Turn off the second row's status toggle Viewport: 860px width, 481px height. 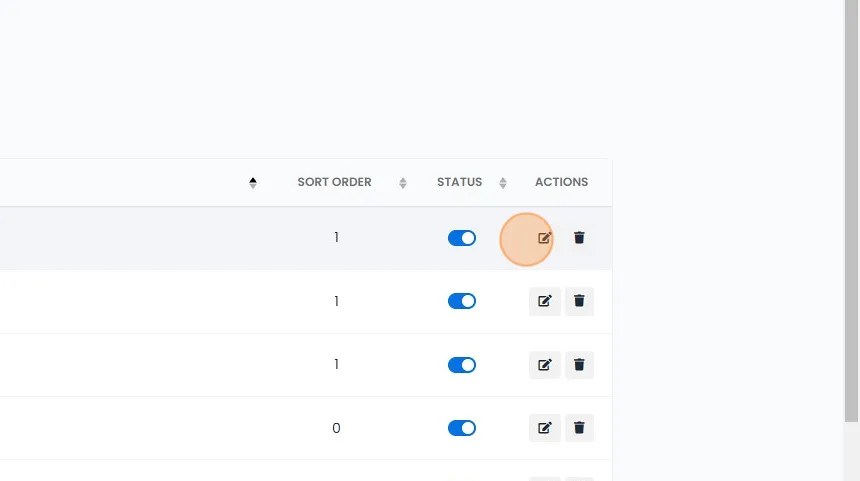(x=462, y=301)
